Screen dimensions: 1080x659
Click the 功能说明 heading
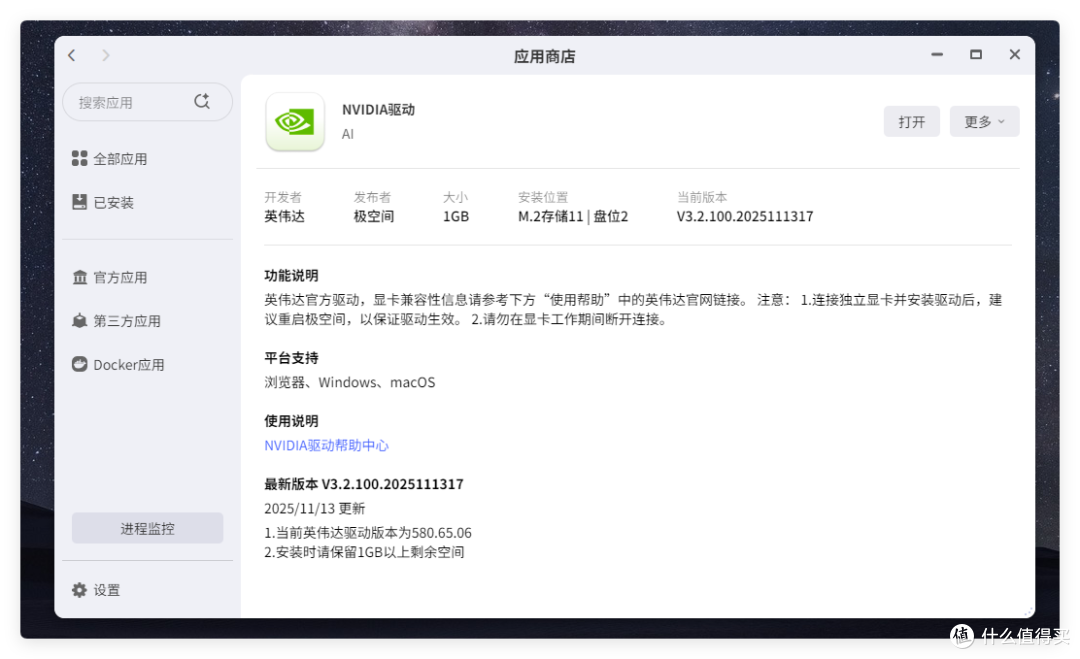pos(291,275)
